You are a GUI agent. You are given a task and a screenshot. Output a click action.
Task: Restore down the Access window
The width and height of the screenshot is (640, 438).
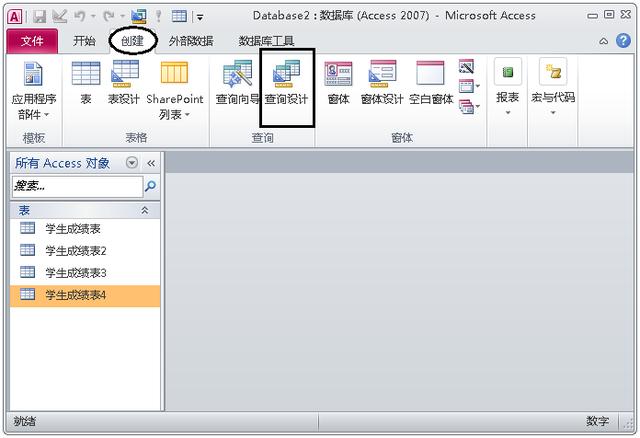click(x=609, y=15)
